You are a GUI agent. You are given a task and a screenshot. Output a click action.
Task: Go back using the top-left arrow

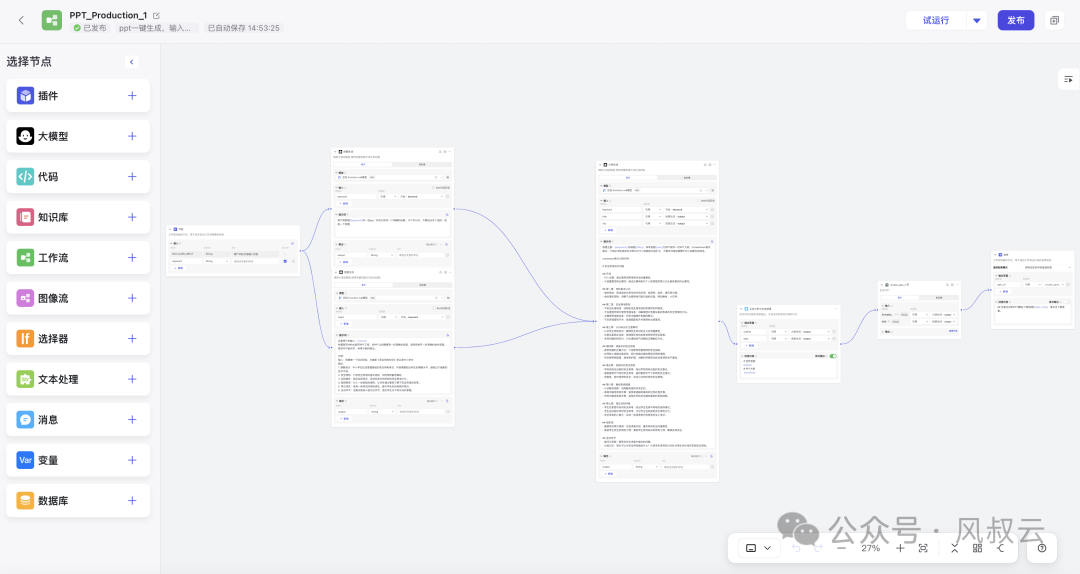point(21,20)
